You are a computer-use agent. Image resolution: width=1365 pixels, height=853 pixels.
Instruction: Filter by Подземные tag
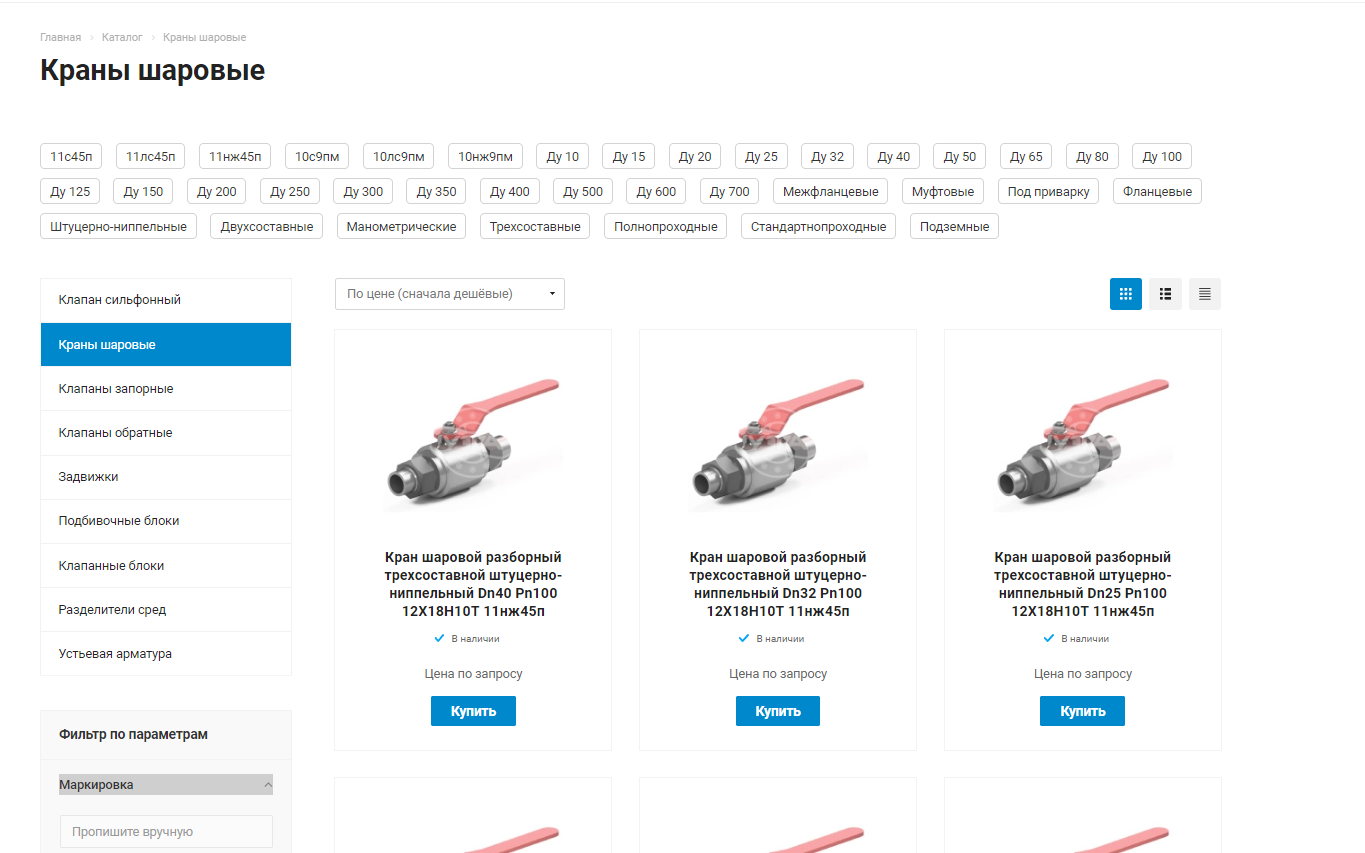(x=954, y=226)
